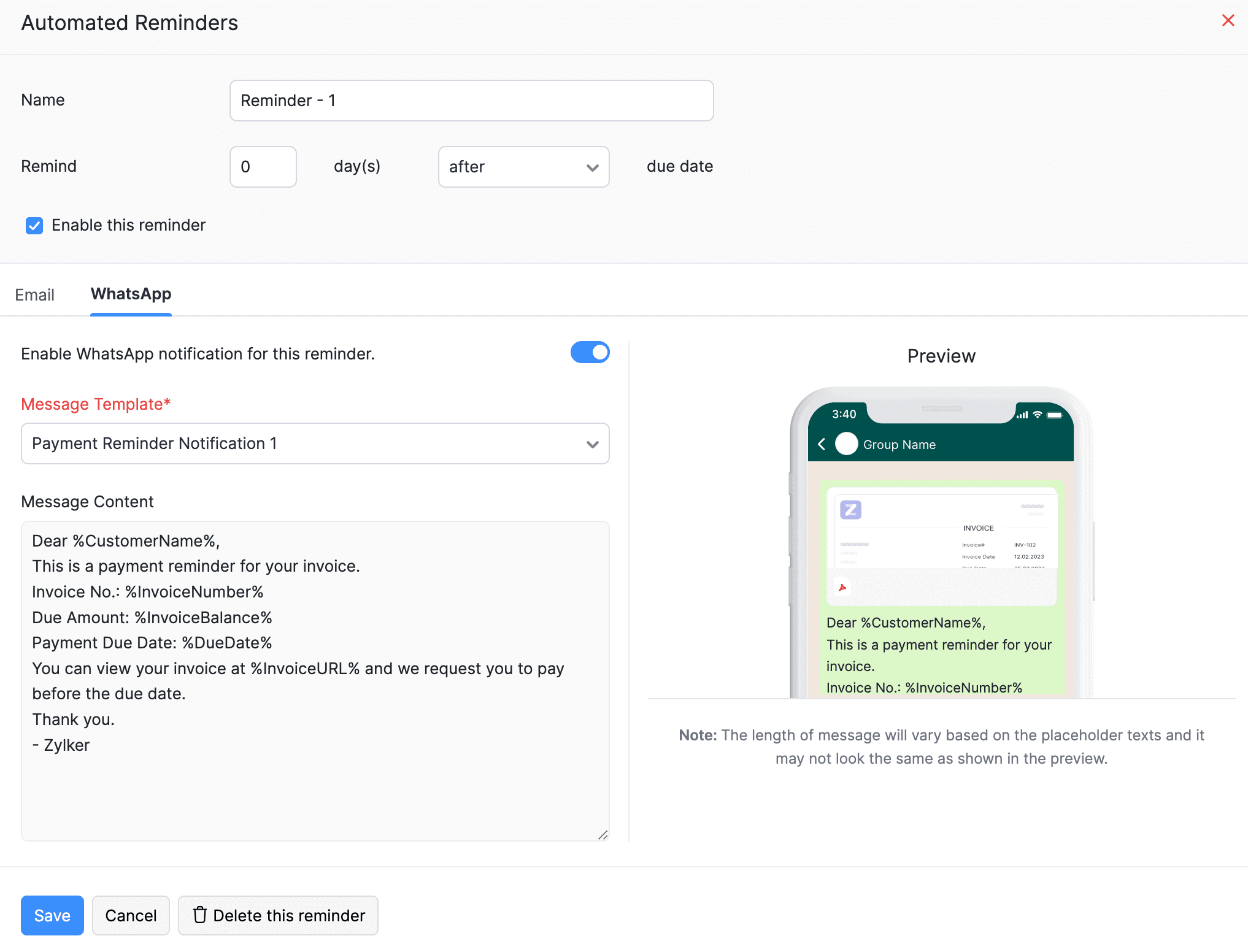Click the trash icon on Delete this reminder
1248x952 pixels.
pos(199,915)
